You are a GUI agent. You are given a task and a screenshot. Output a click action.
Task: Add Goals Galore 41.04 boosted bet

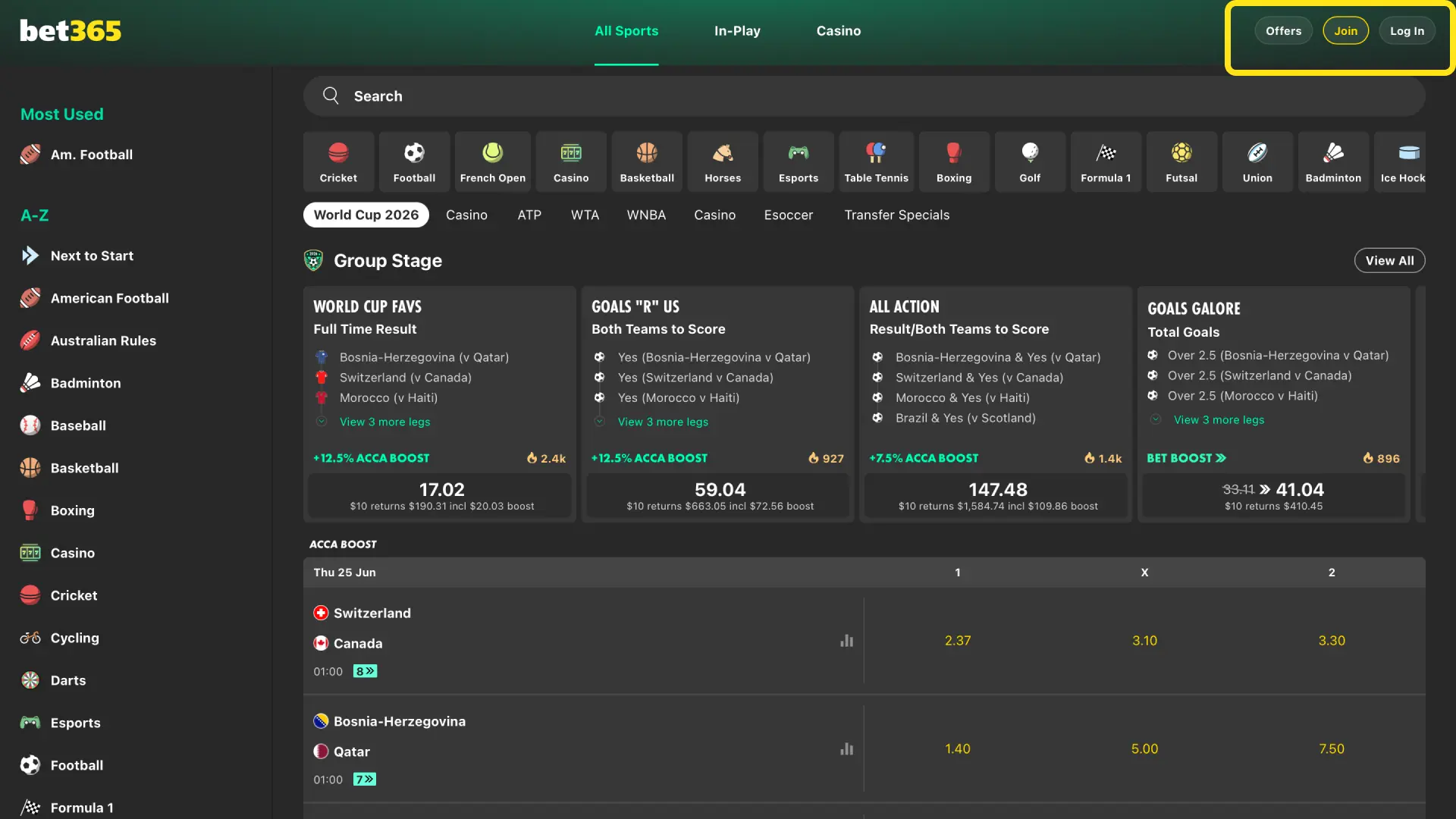[x=1274, y=496]
